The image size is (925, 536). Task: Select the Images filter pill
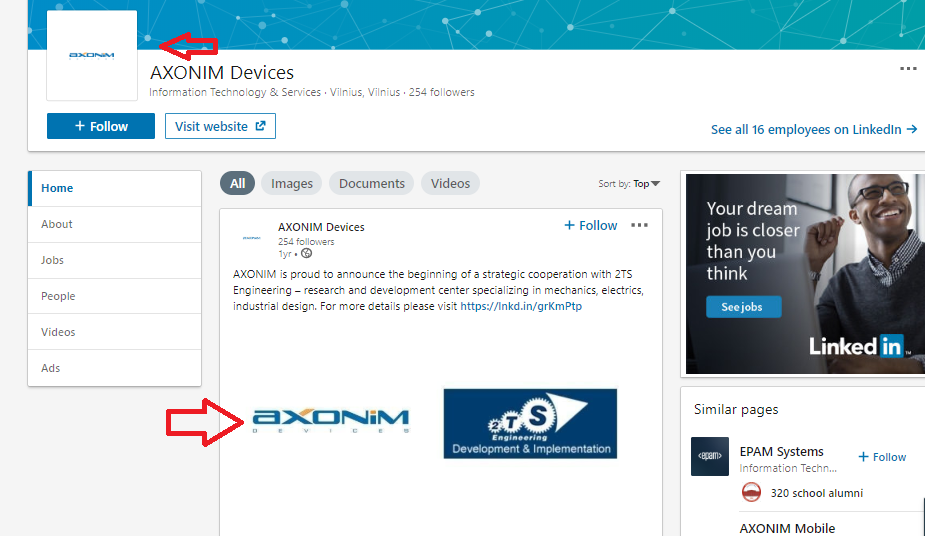pyautogui.click(x=292, y=184)
